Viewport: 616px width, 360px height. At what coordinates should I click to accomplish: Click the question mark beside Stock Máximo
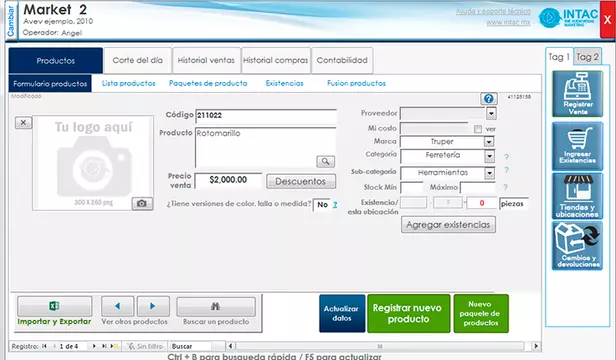505,187
